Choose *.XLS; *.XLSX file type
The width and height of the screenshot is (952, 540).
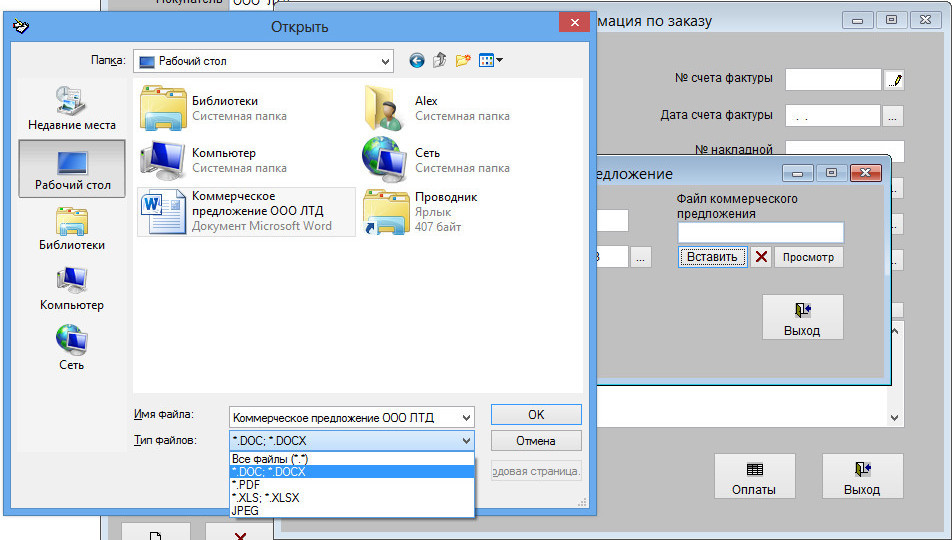click(x=352, y=497)
